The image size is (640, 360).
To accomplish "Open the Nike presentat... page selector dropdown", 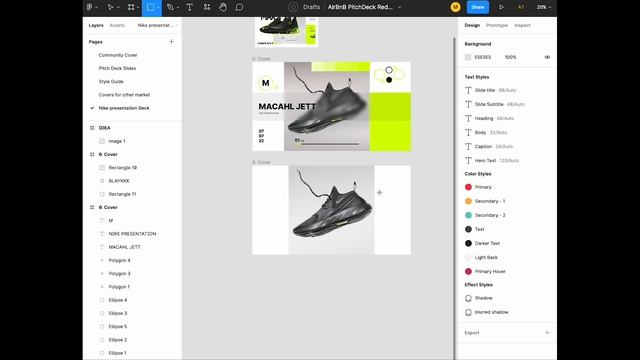I will coord(158,25).
